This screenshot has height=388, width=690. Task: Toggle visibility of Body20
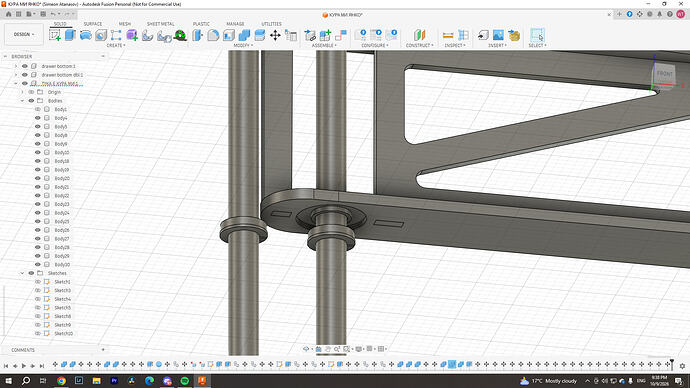[x=38, y=178]
